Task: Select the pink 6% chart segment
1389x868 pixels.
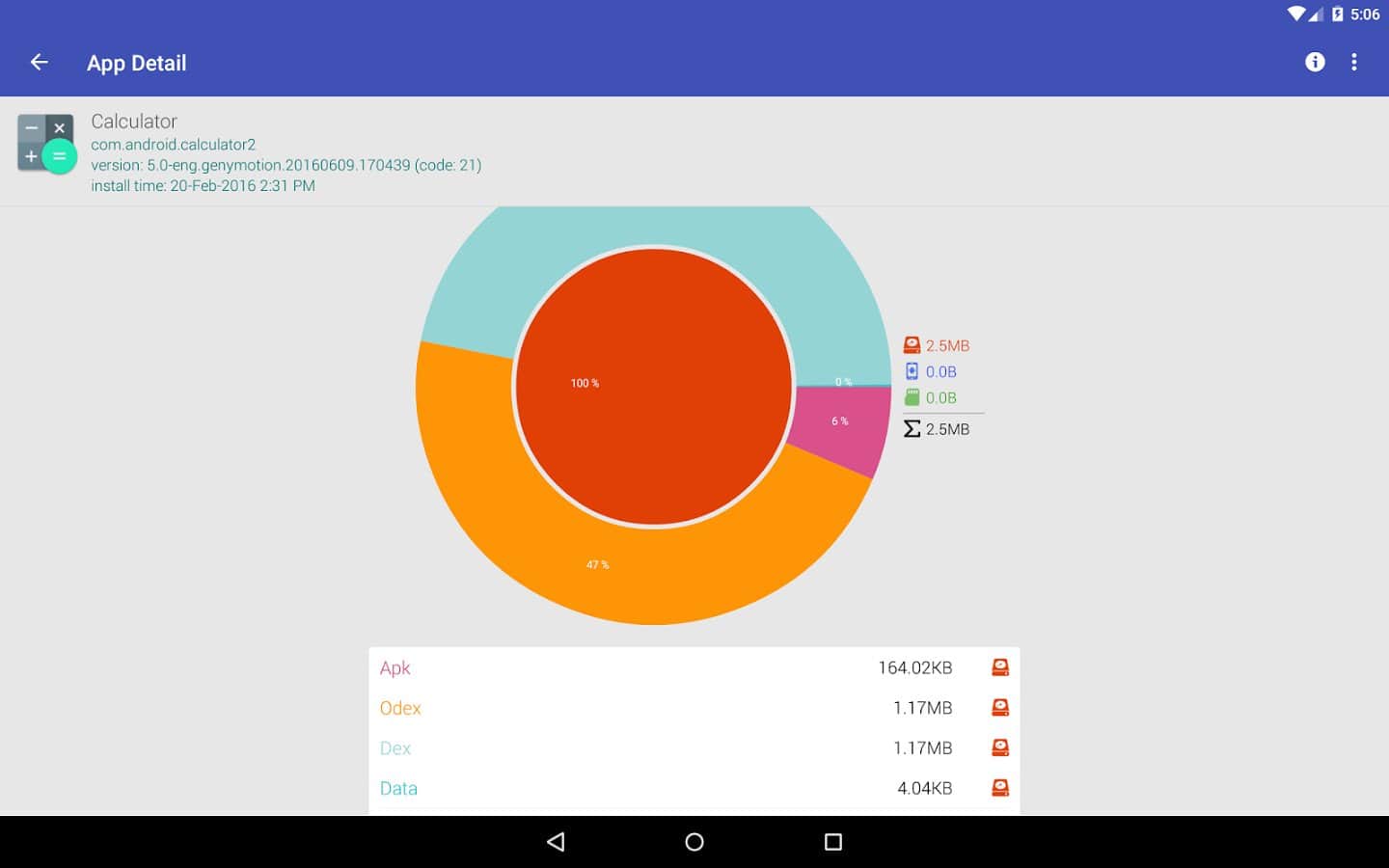Action: [x=839, y=424]
